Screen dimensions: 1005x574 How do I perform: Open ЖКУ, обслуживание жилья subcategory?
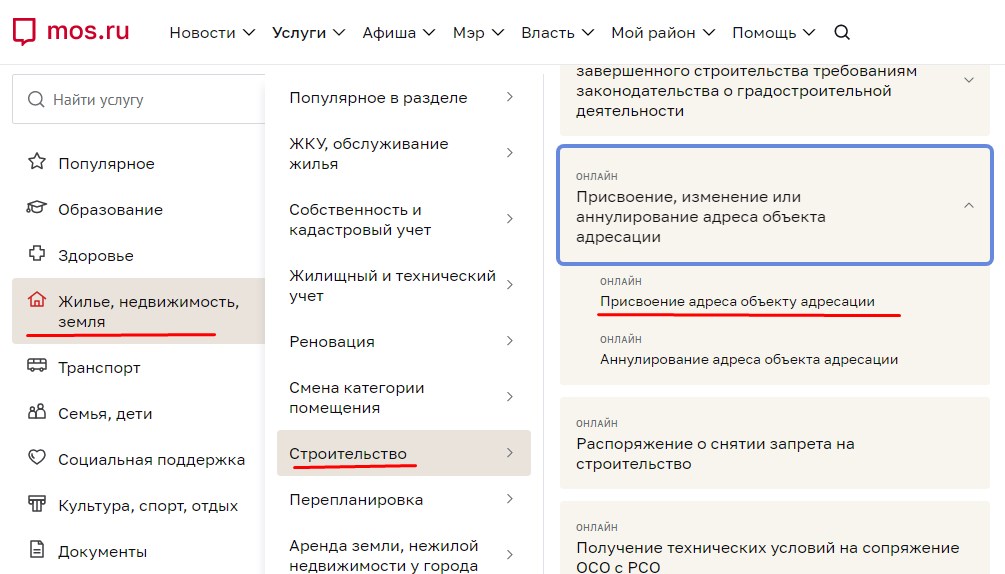pos(404,154)
